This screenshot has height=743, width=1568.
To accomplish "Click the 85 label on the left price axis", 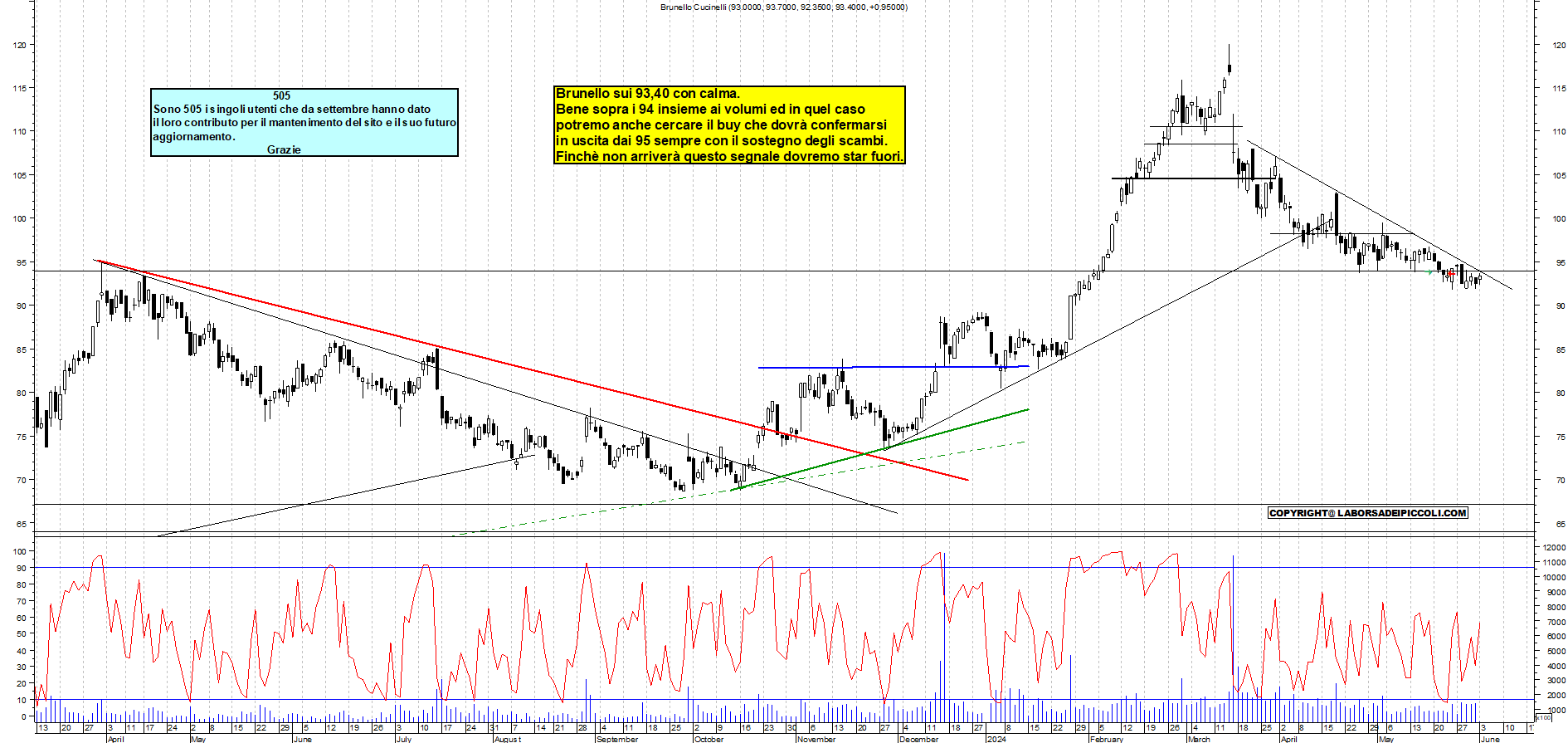I will click(21, 350).
